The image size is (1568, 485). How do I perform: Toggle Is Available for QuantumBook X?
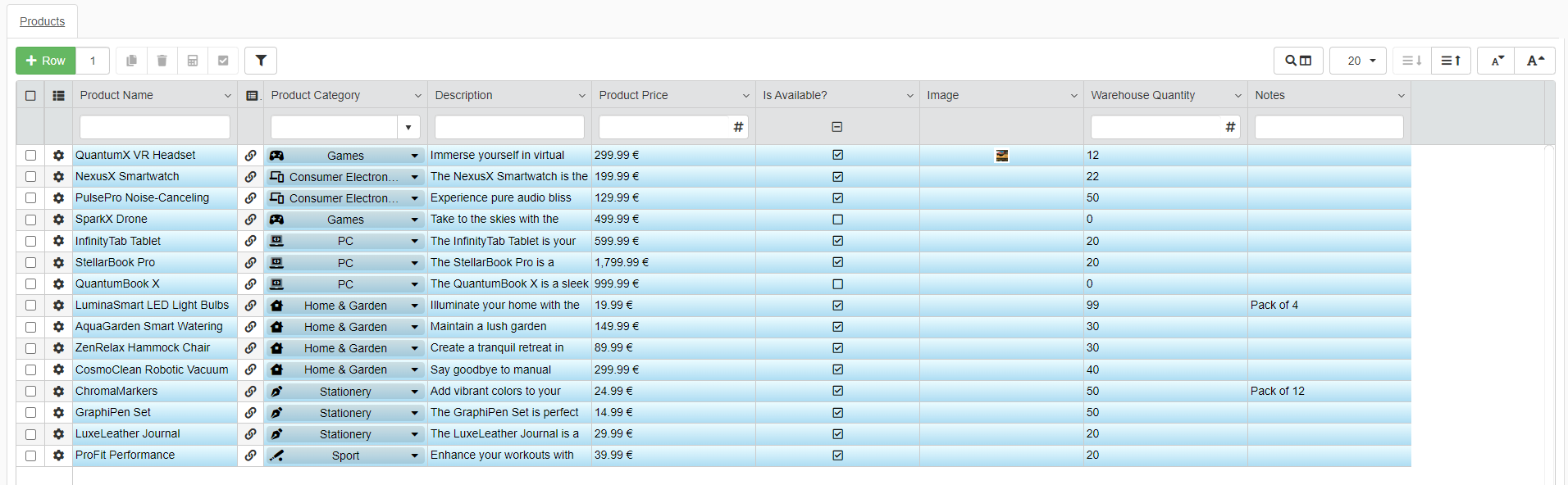[837, 284]
